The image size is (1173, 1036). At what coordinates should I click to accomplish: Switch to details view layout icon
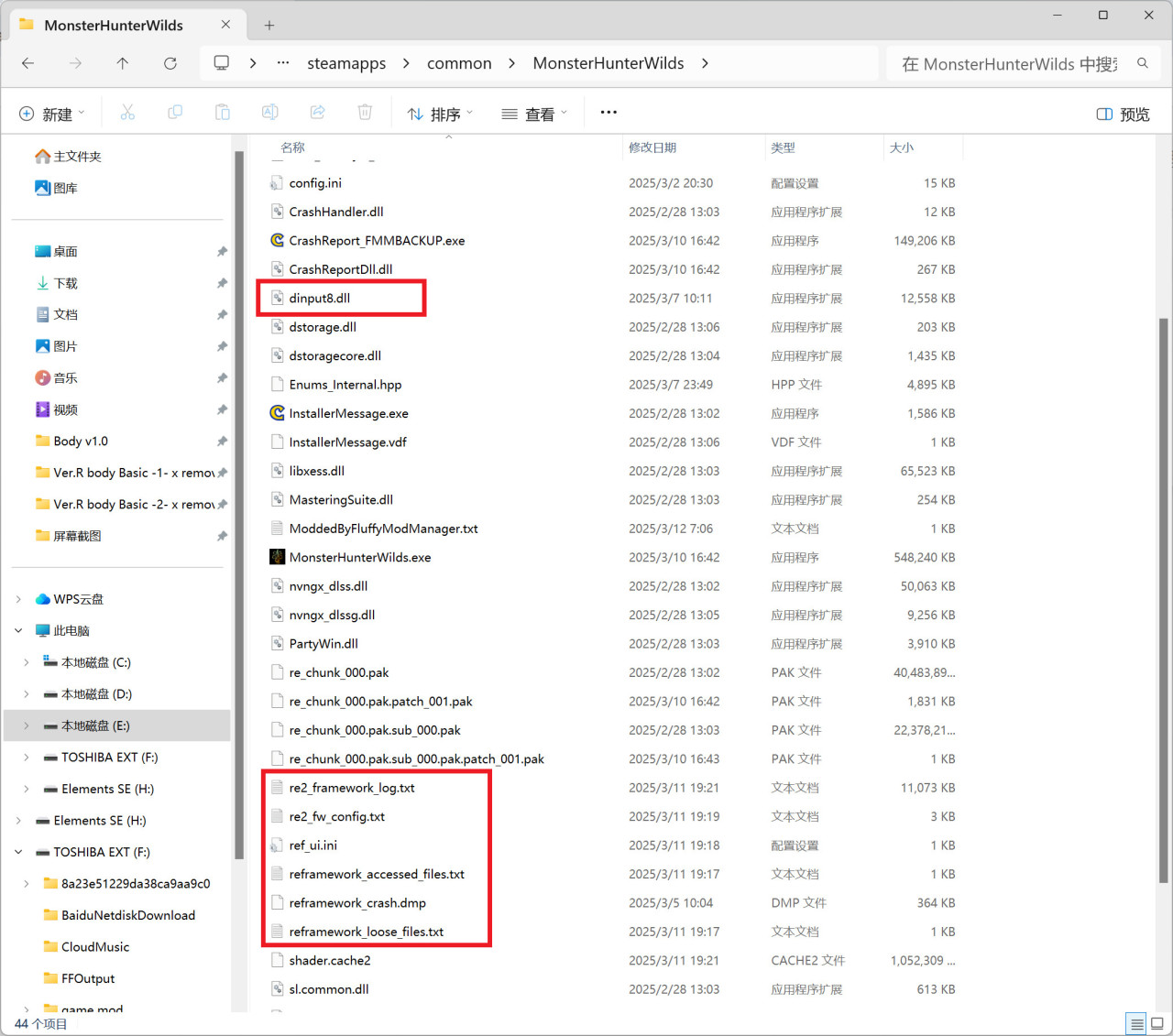(1136, 1023)
